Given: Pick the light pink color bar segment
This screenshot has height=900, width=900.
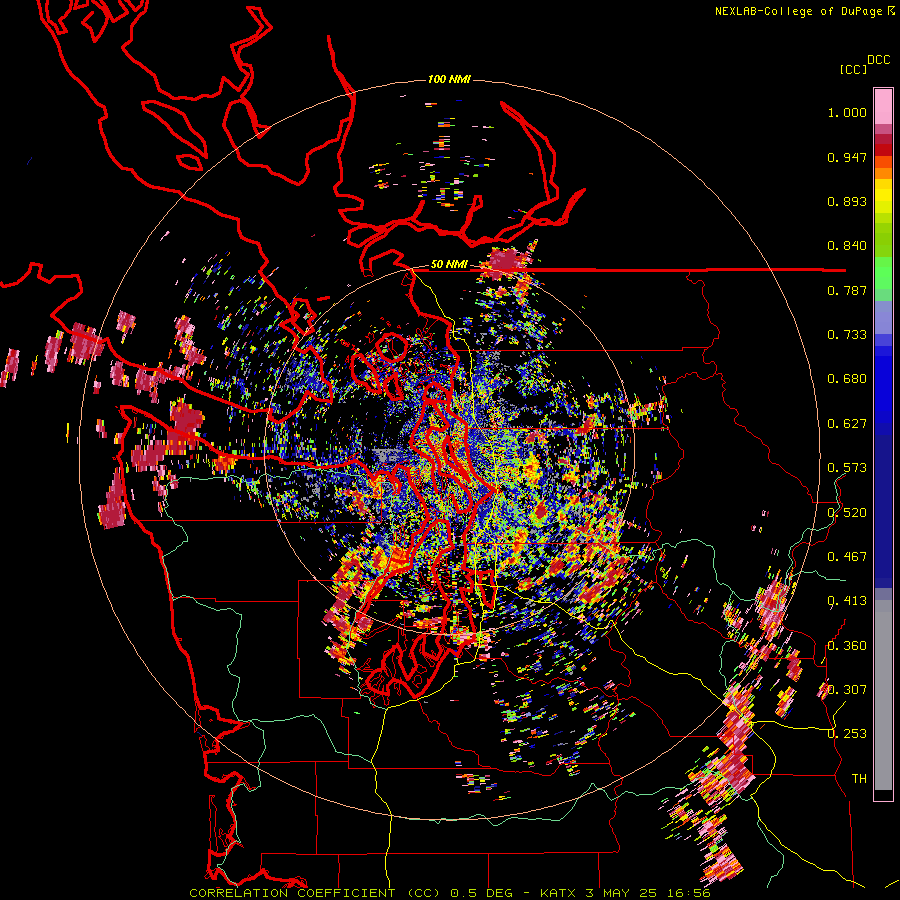Looking at the screenshot, I should click(883, 106).
